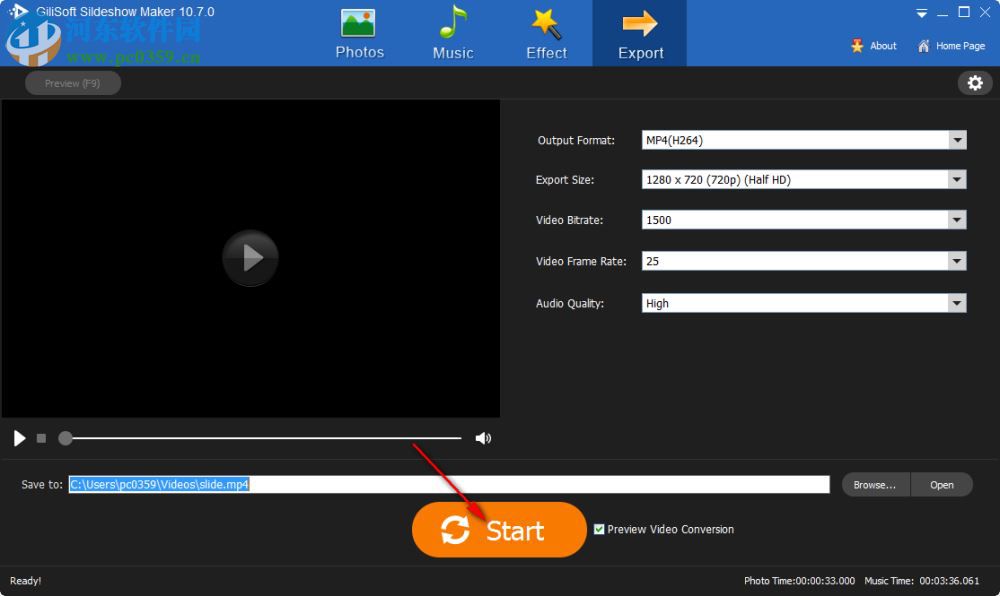Browse for a save location
Viewport: 1000px width, 596px height.
(x=874, y=484)
